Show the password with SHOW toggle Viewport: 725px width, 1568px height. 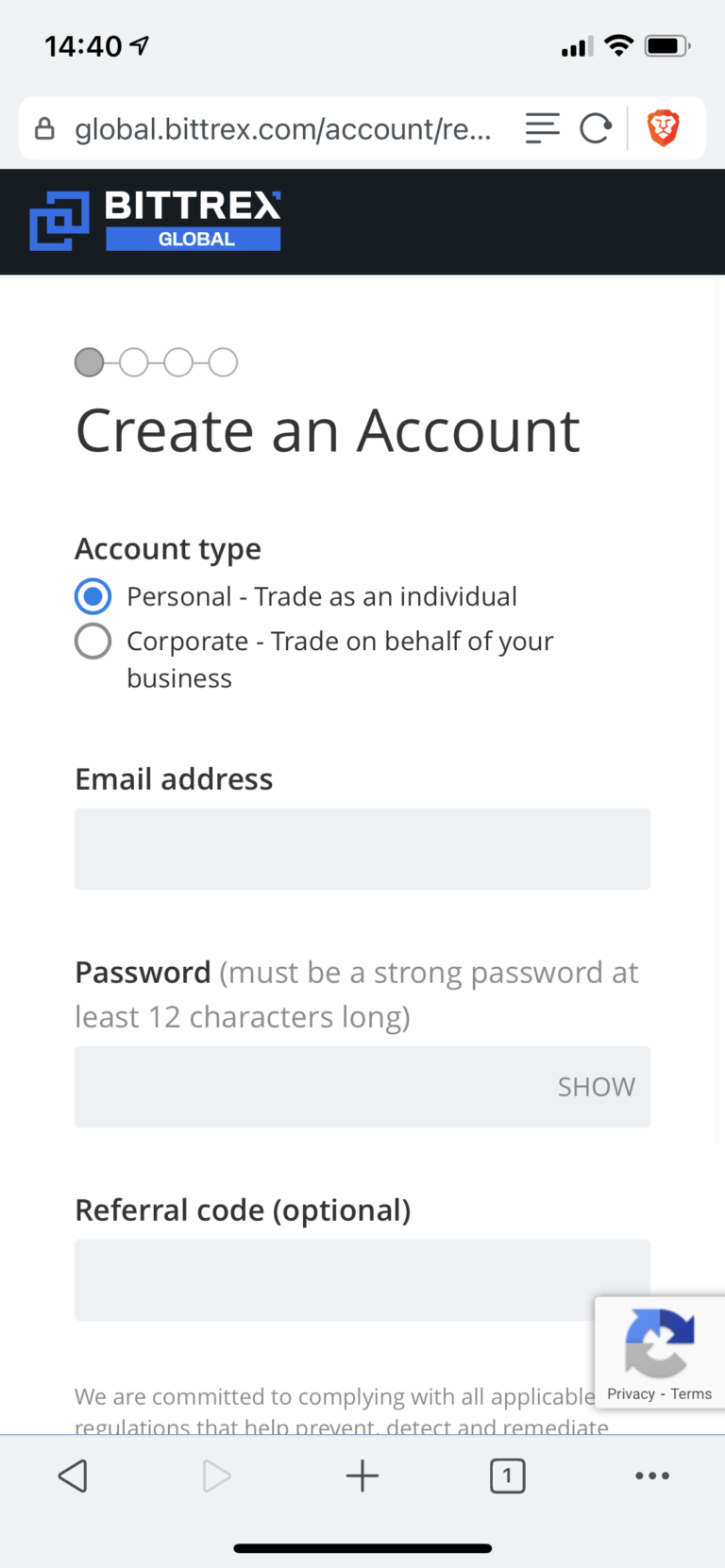click(596, 1087)
